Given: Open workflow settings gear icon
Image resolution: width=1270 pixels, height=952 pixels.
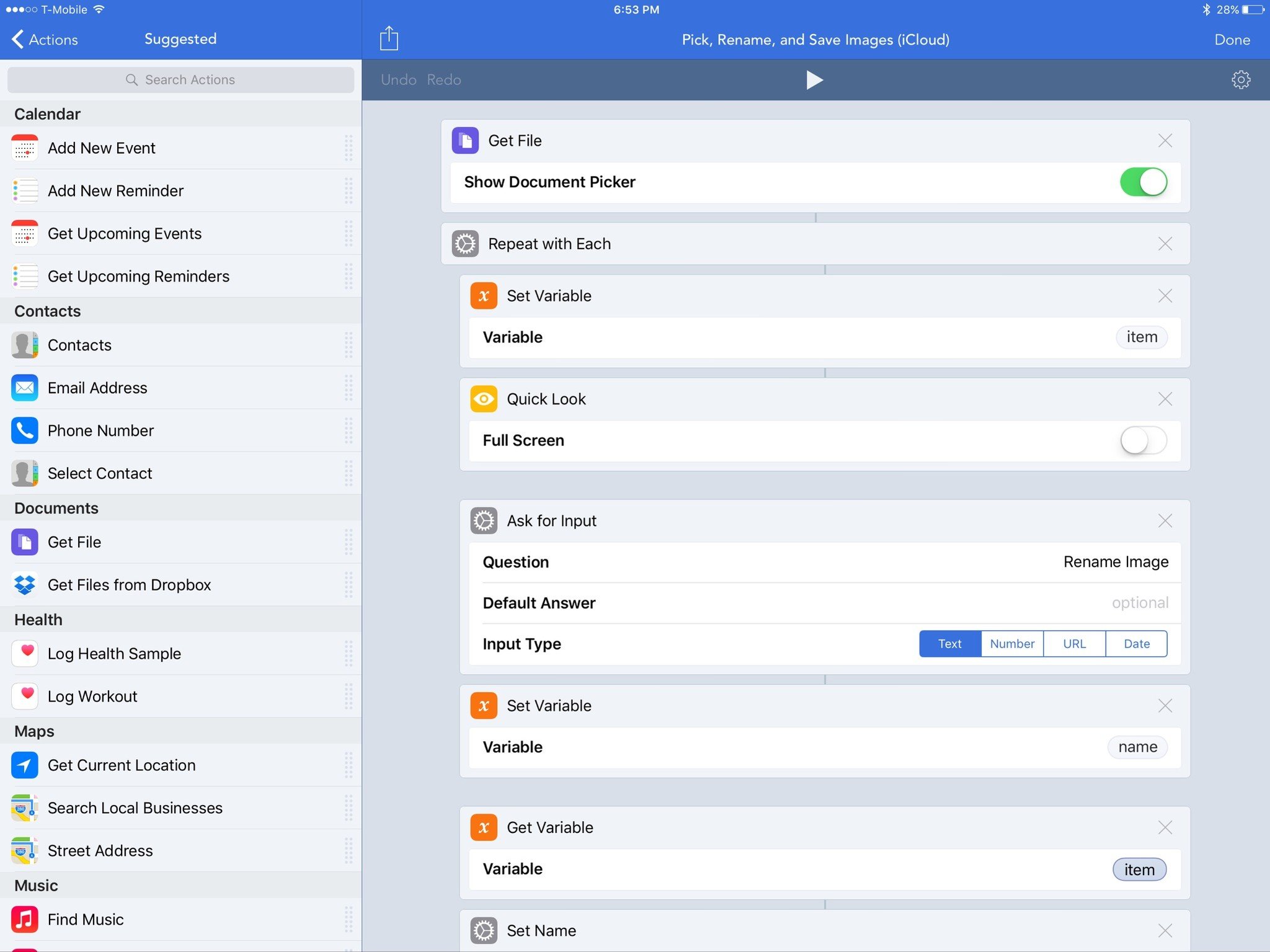Looking at the screenshot, I should point(1240,80).
